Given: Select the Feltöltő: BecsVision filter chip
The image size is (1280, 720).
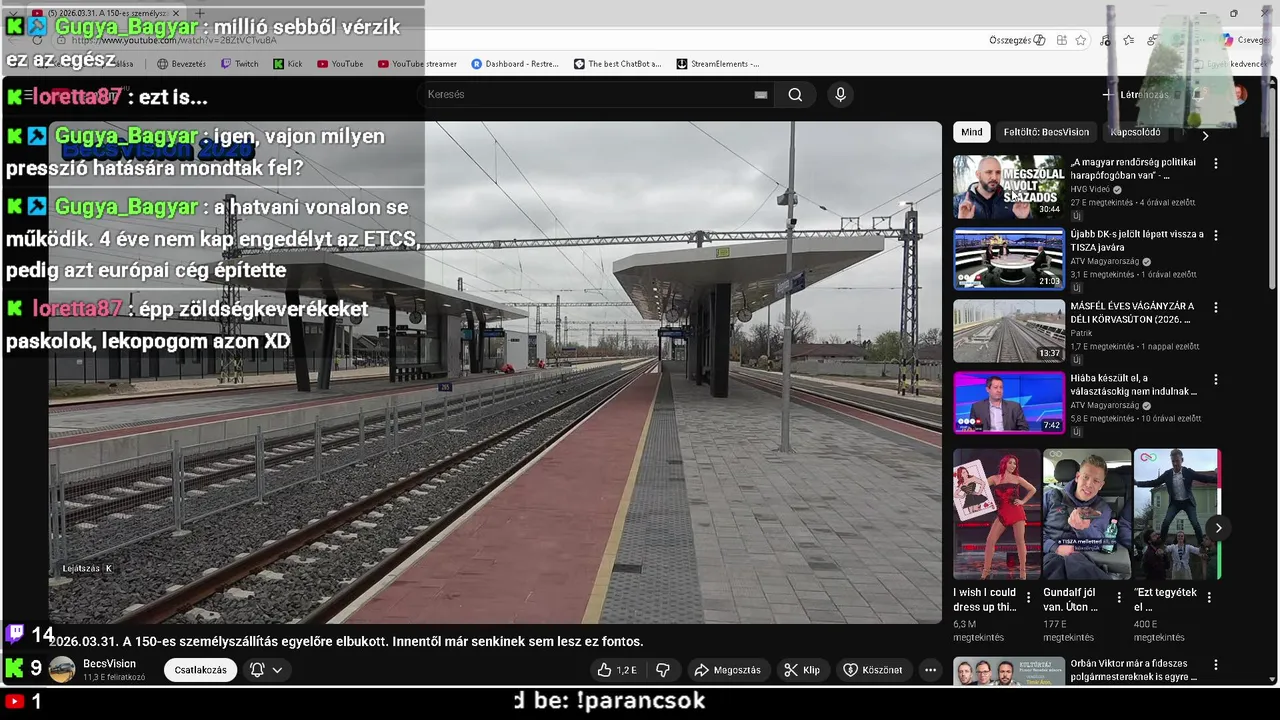Looking at the screenshot, I should point(1046,132).
